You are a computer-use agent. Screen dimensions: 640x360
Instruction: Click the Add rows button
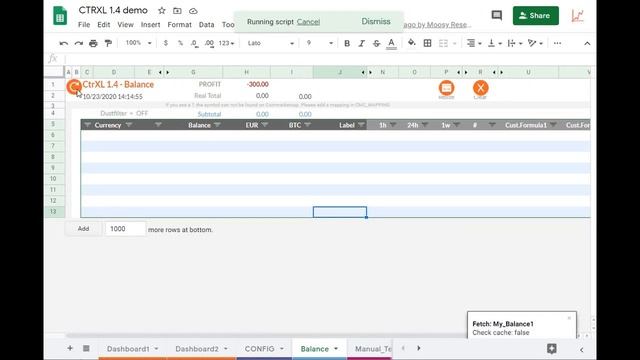pos(83,229)
